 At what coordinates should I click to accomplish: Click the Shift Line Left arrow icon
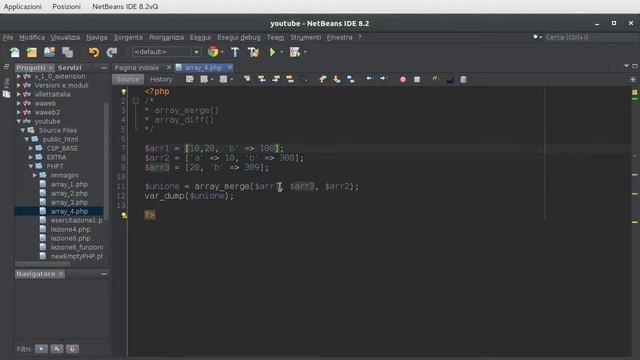(369, 78)
